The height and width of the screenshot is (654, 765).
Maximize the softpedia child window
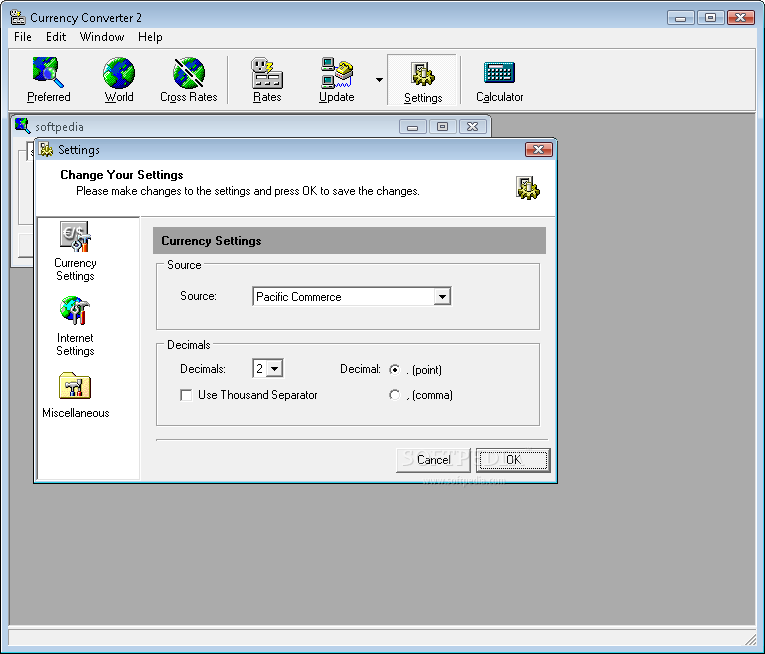click(442, 127)
